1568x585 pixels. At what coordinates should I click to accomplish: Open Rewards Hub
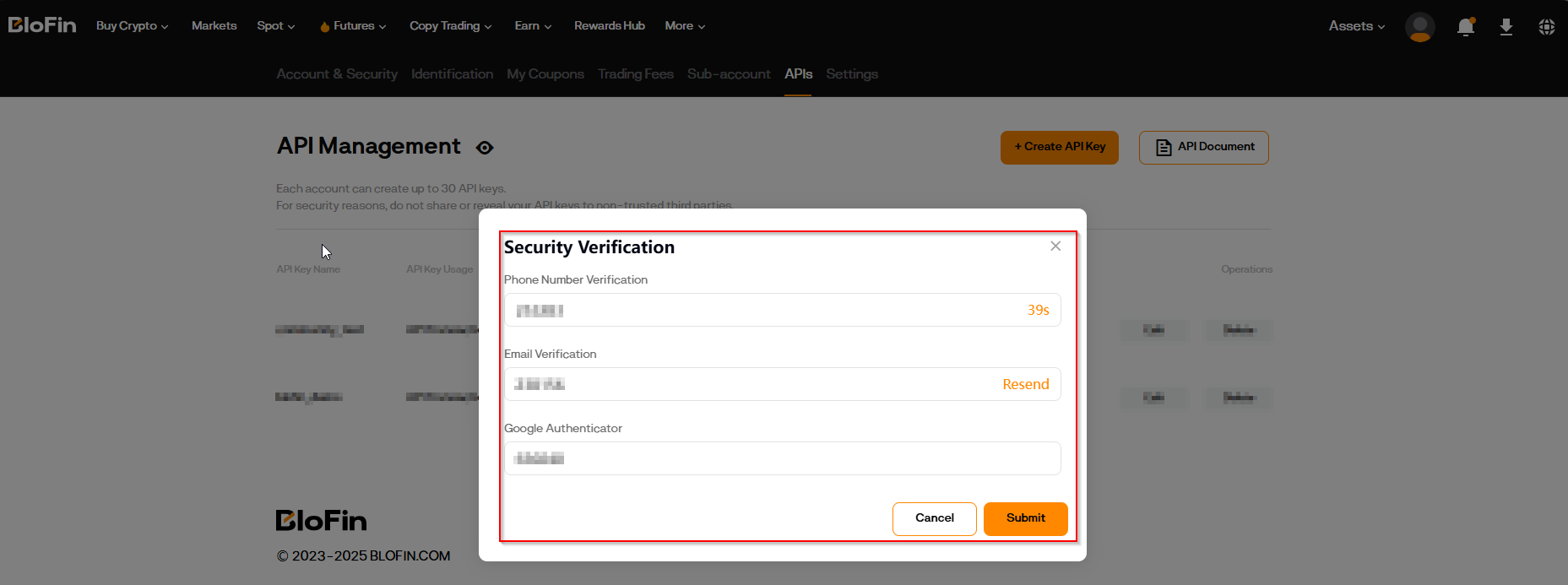[610, 26]
